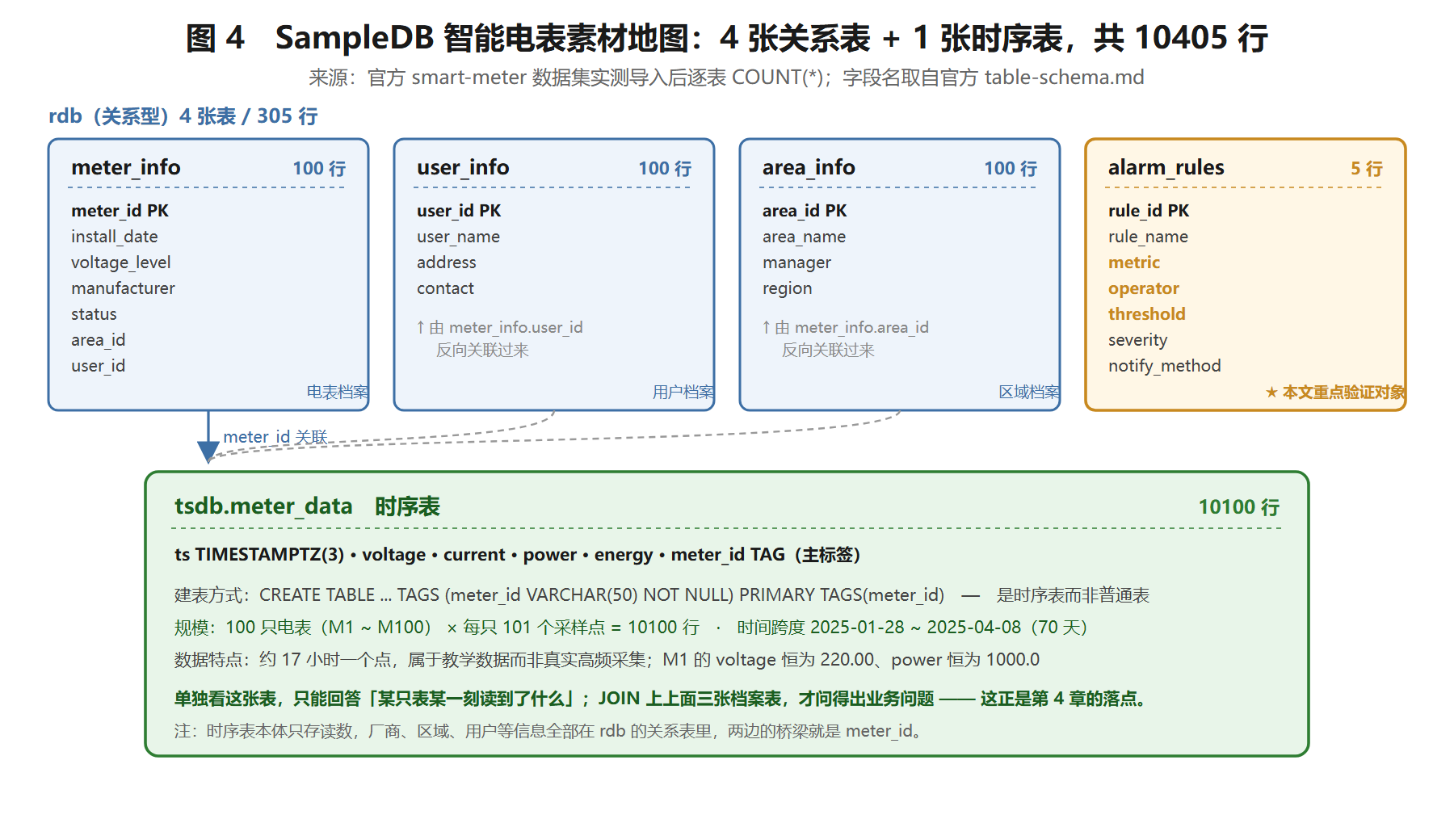This screenshot has height=840, width=1454.
Task: Select the highlighted "threshold" field
Action: (x=1147, y=314)
